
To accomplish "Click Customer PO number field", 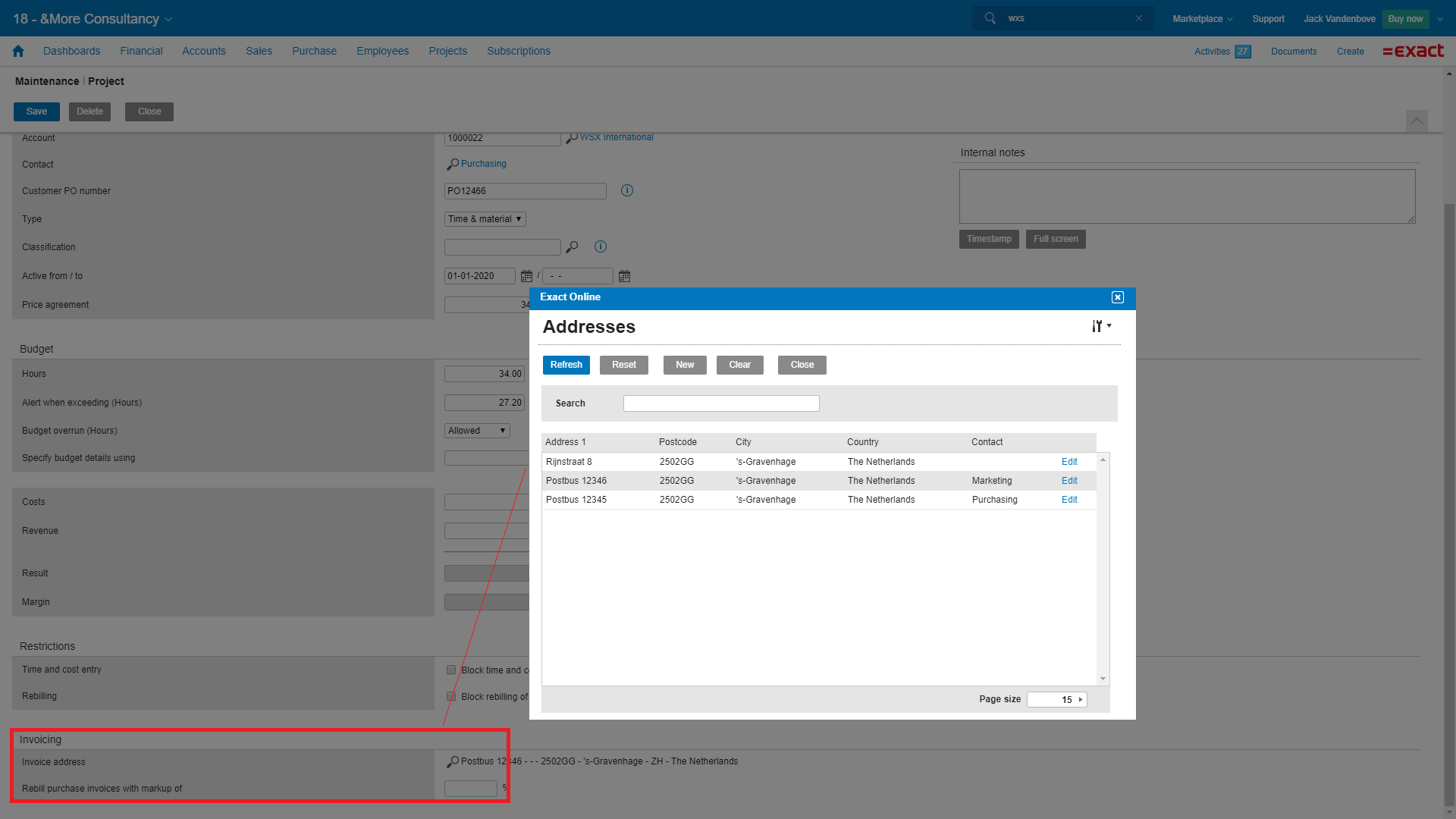I will tap(525, 191).
